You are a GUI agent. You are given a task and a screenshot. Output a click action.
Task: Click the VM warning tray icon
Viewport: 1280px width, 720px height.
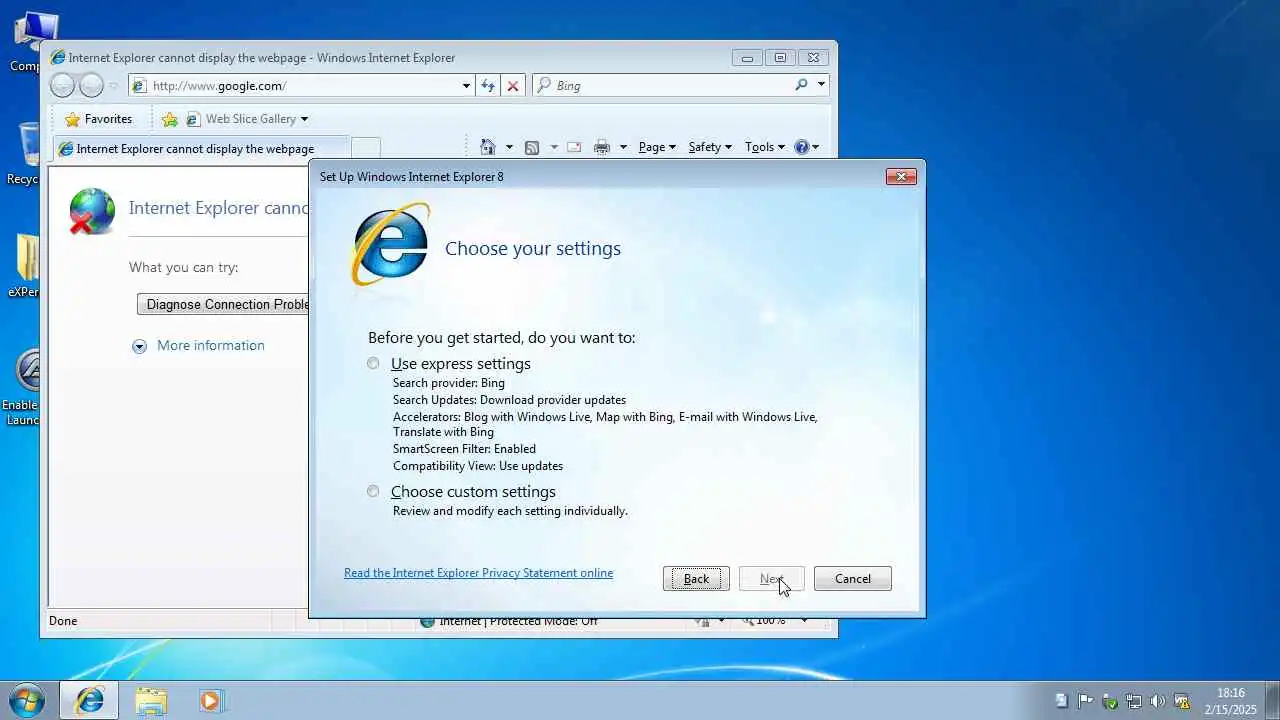coord(1182,701)
